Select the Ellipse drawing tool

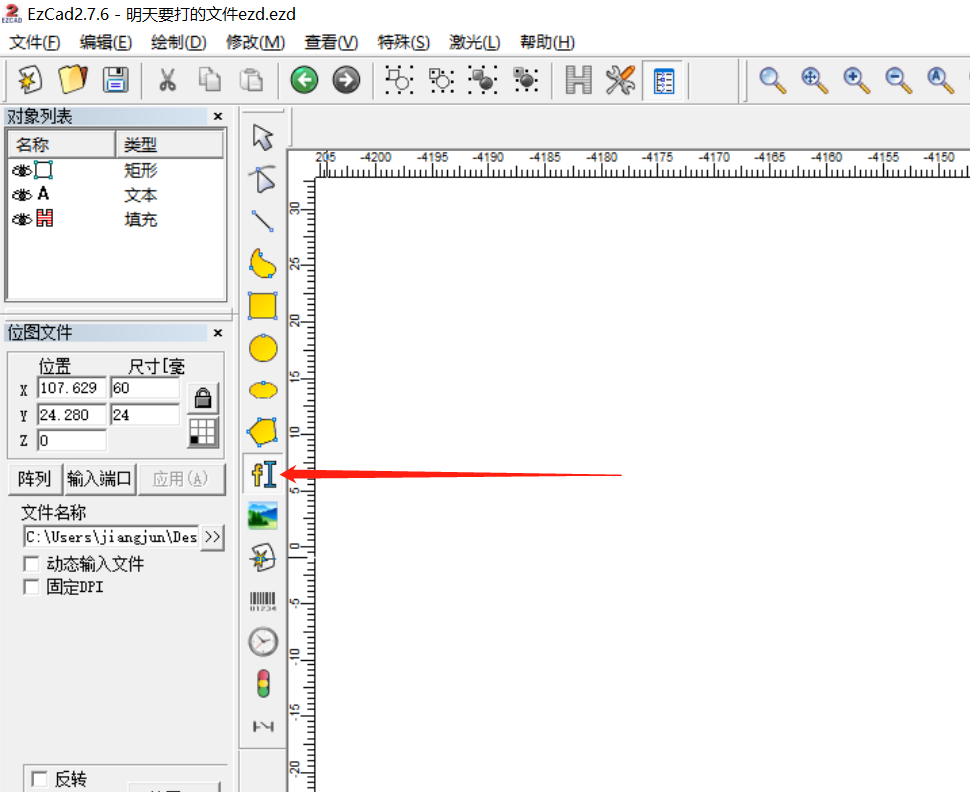263,390
